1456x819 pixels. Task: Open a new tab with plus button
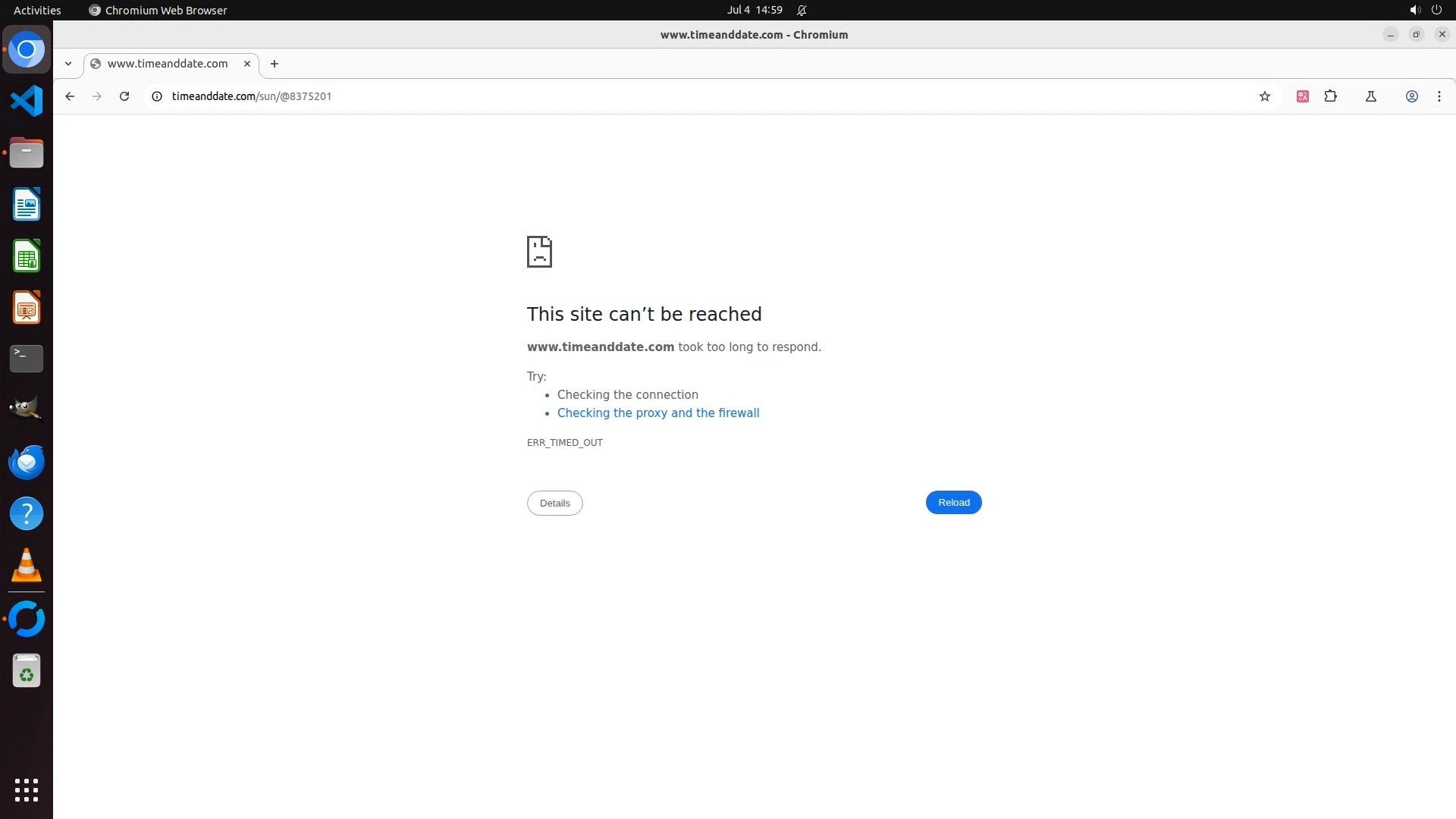coord(275,64)
